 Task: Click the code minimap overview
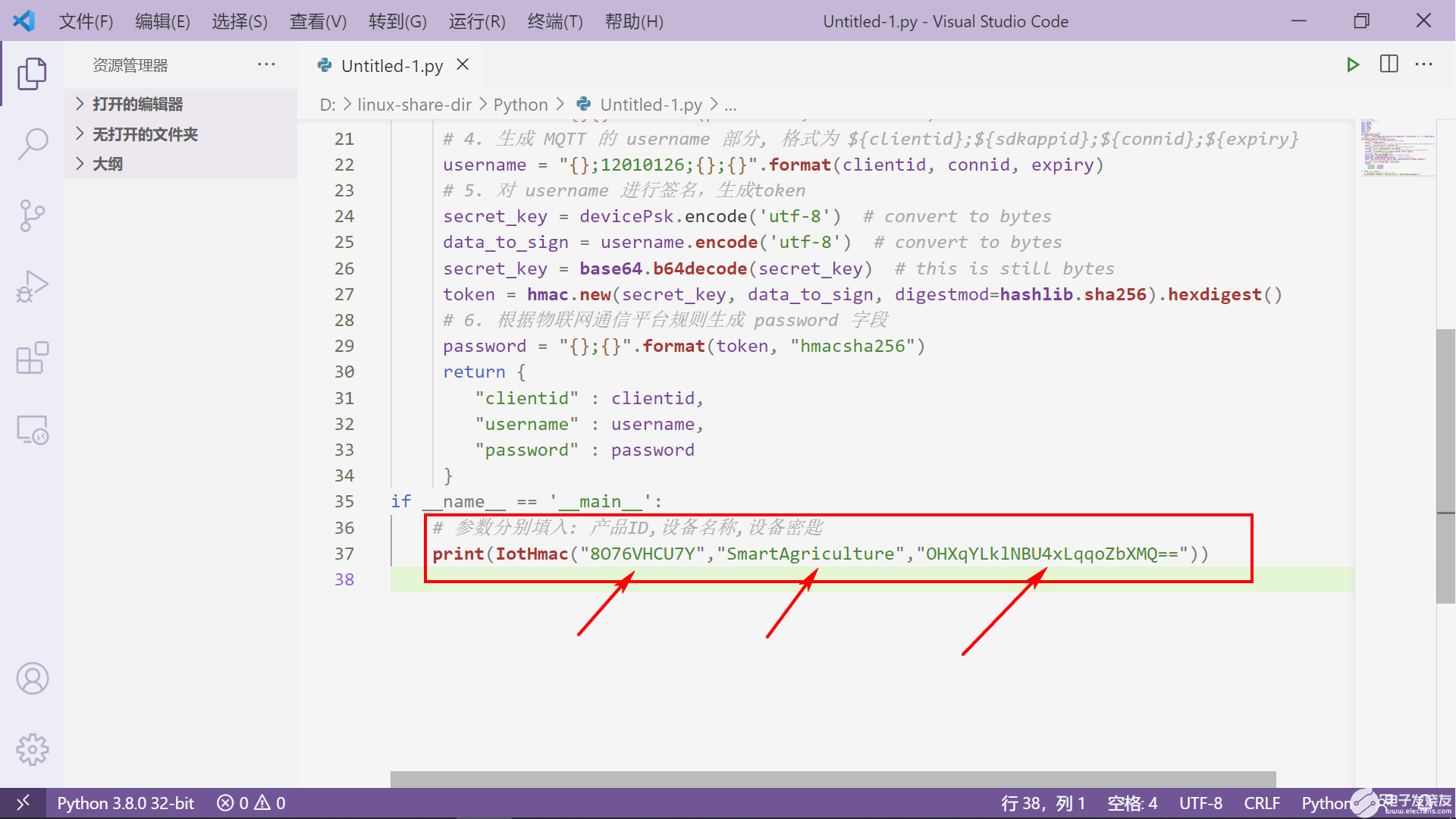1398,148
